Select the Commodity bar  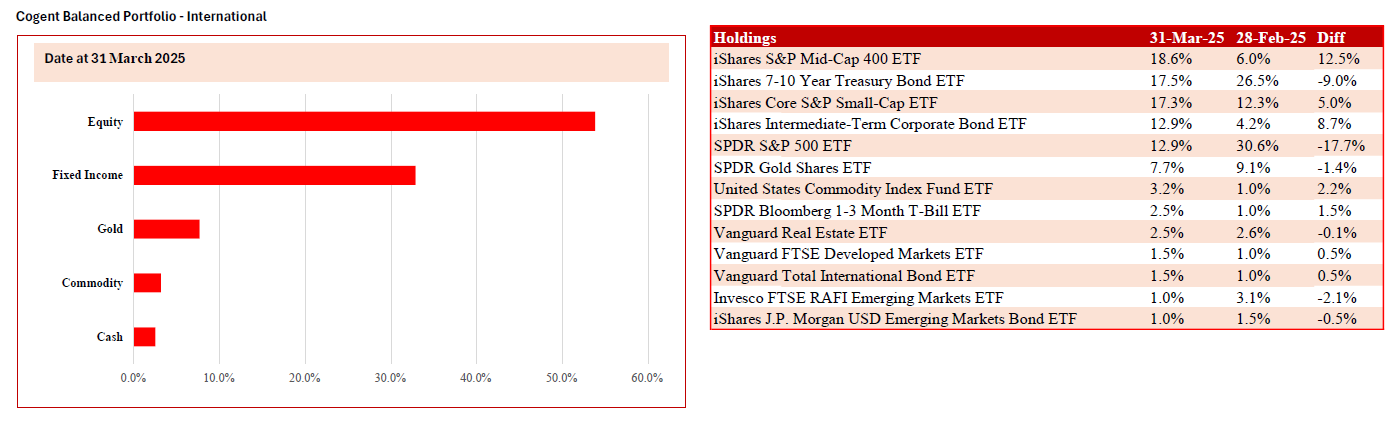(147, 283)
